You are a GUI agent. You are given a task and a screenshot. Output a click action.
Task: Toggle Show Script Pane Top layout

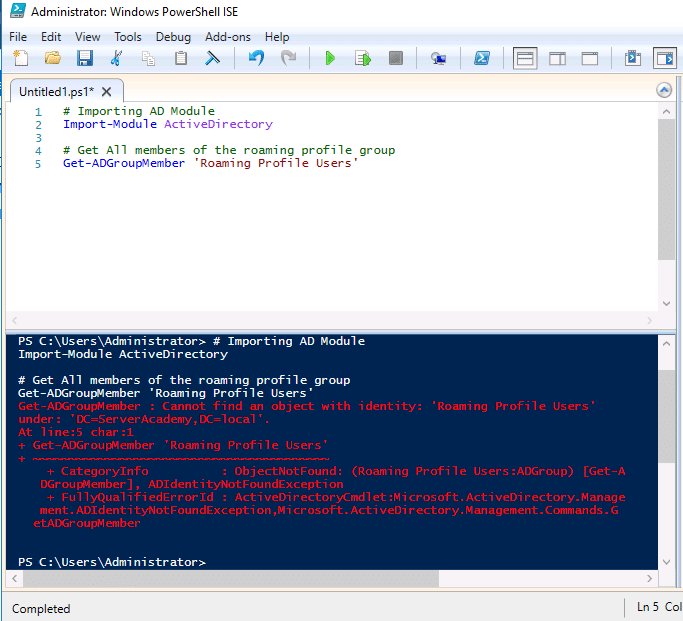[x=525, y=59]
